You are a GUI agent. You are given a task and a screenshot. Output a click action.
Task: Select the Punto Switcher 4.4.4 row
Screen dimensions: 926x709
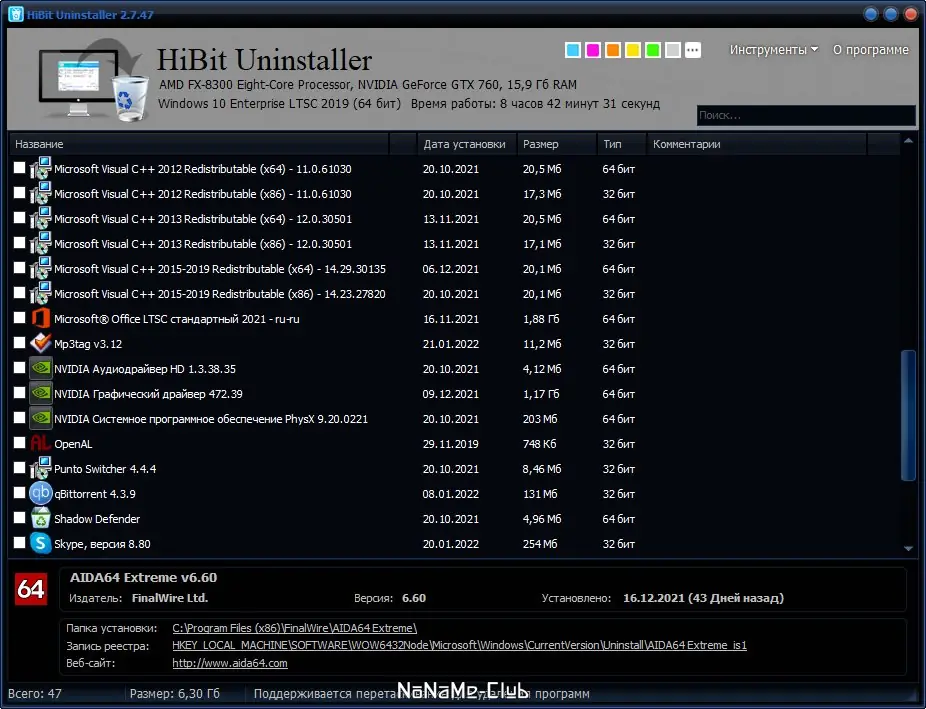click(x=455, y=469)
